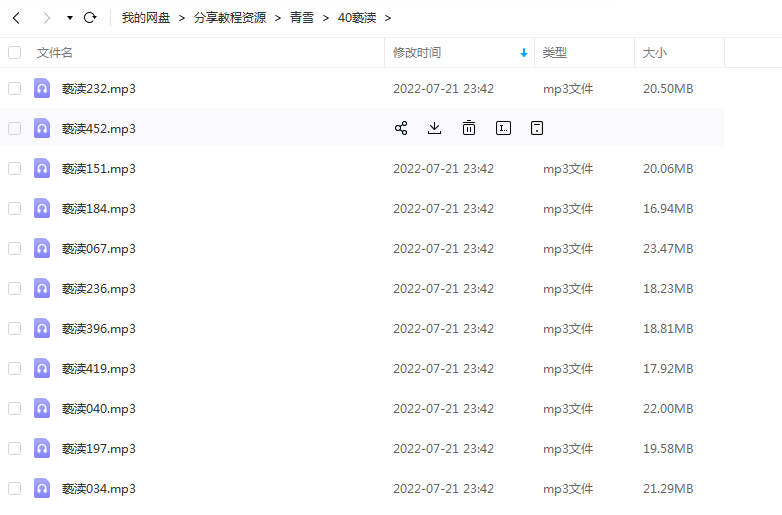Expand the breadcrumb arrow after 40藐渎

coord(388,18)
